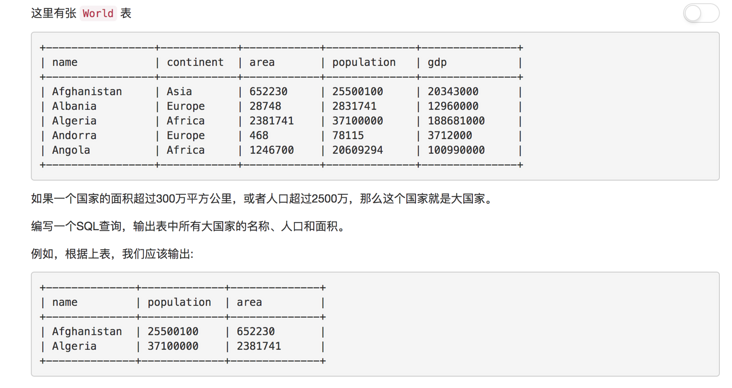Click the sentence defining a big country
The width and height of the screenshot is (732, 388).
[262, 199]
